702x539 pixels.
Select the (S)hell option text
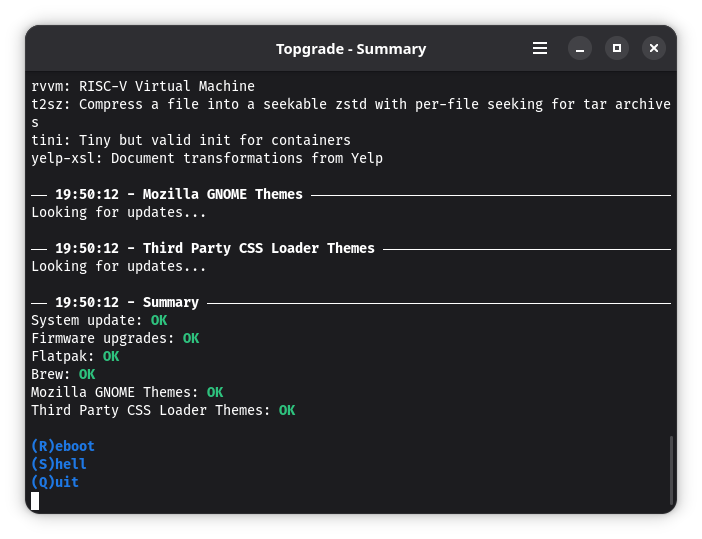(59, 464)
